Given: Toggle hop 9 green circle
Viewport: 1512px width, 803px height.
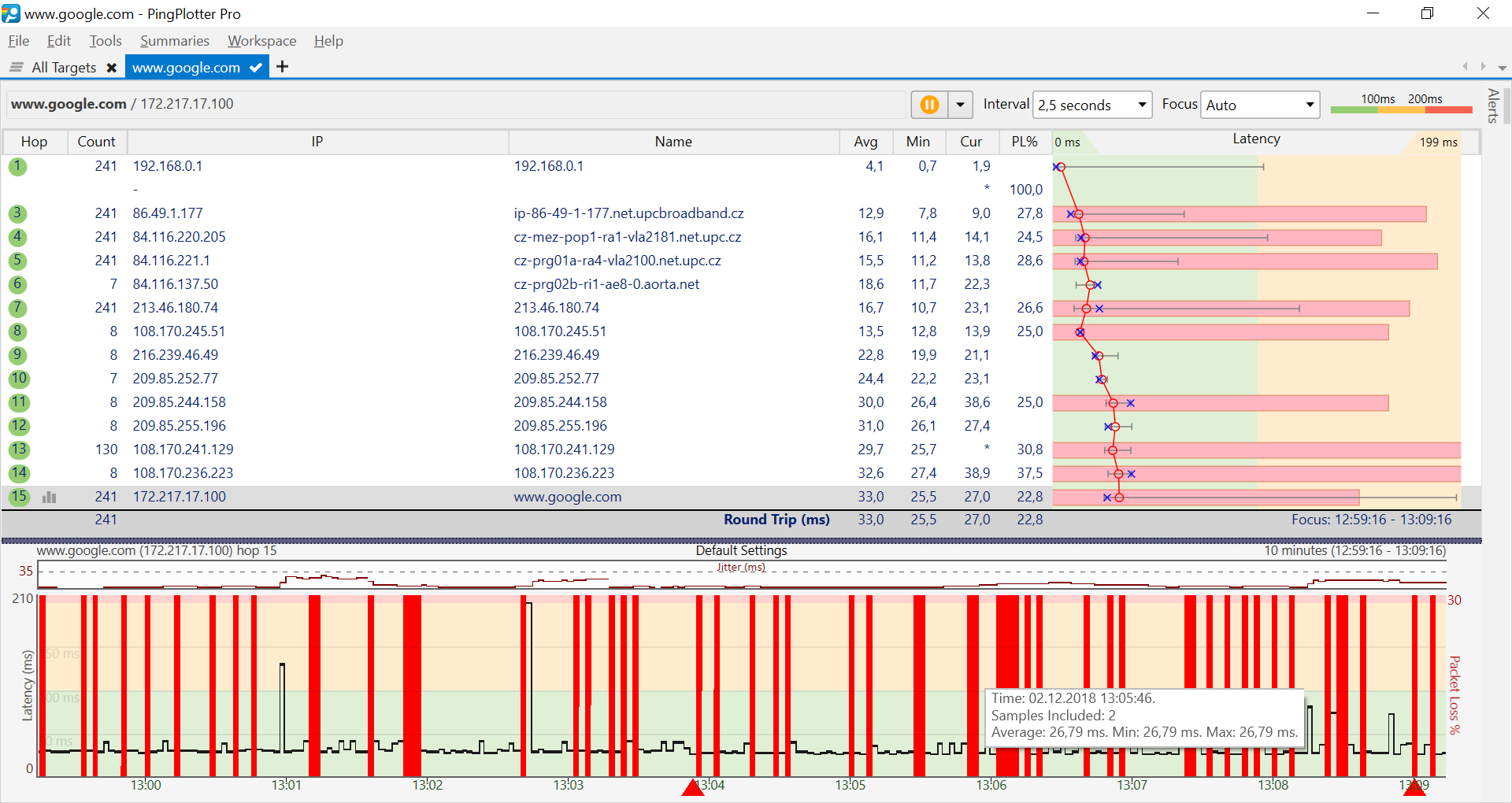Looking at the screenshot, I should coord(18,355).
